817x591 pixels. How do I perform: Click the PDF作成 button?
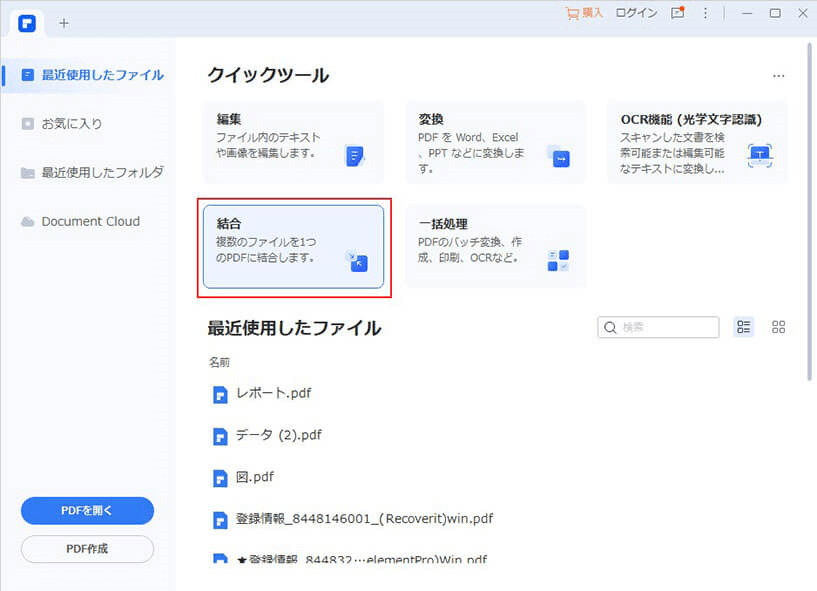(87, 549)
